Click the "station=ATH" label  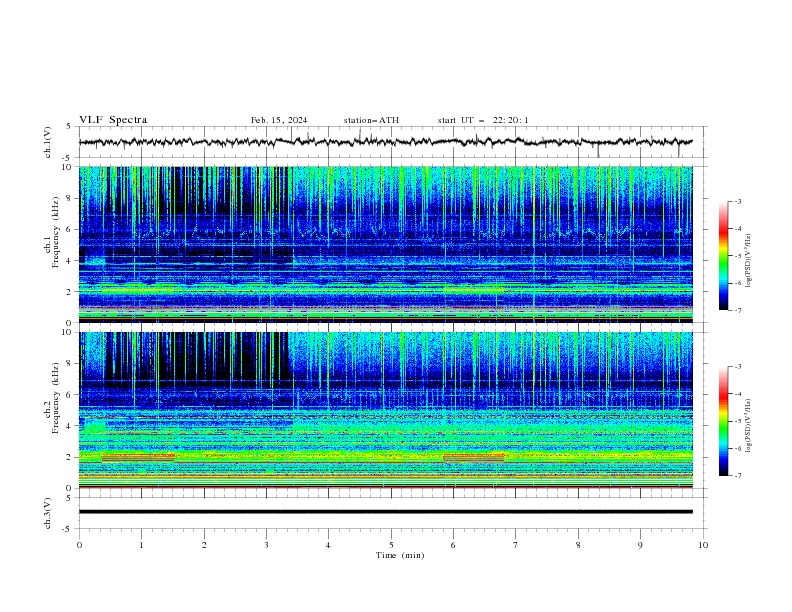(x=371, y=120)
